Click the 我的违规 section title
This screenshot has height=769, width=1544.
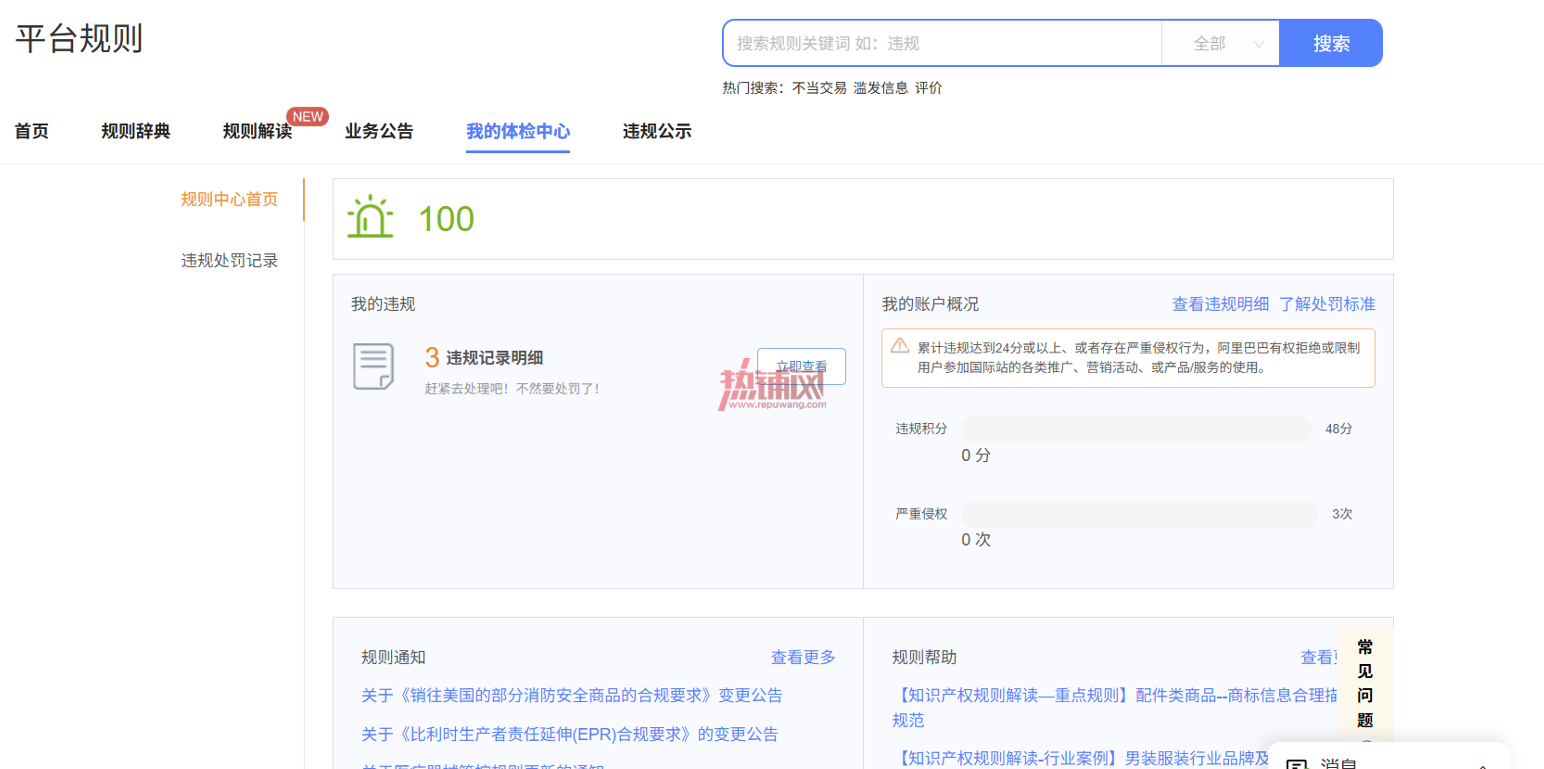coord(383,304)
